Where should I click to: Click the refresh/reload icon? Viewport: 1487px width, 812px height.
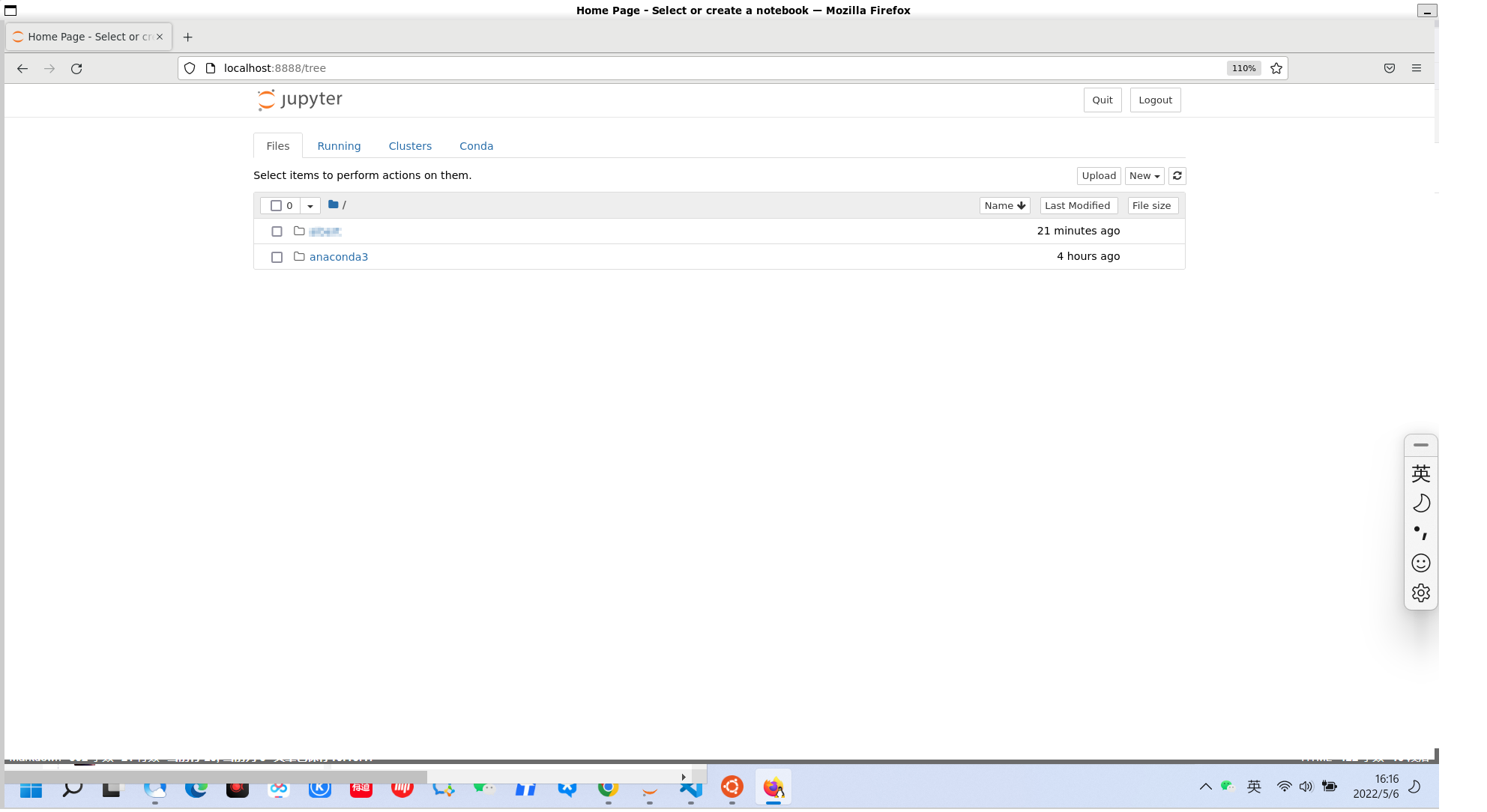click(1177, 175)
